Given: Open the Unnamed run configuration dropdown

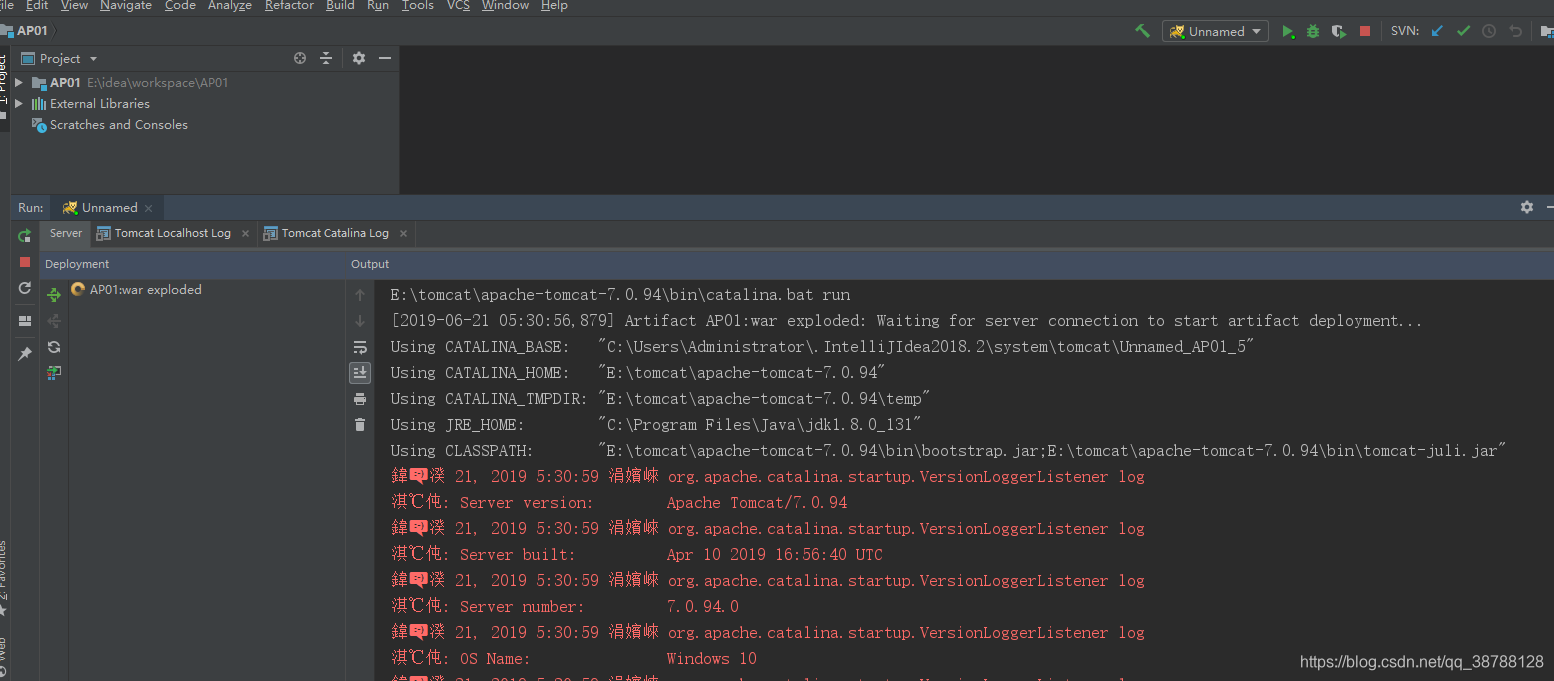Looking at the screenshot, I should (x=1215, y=31).
